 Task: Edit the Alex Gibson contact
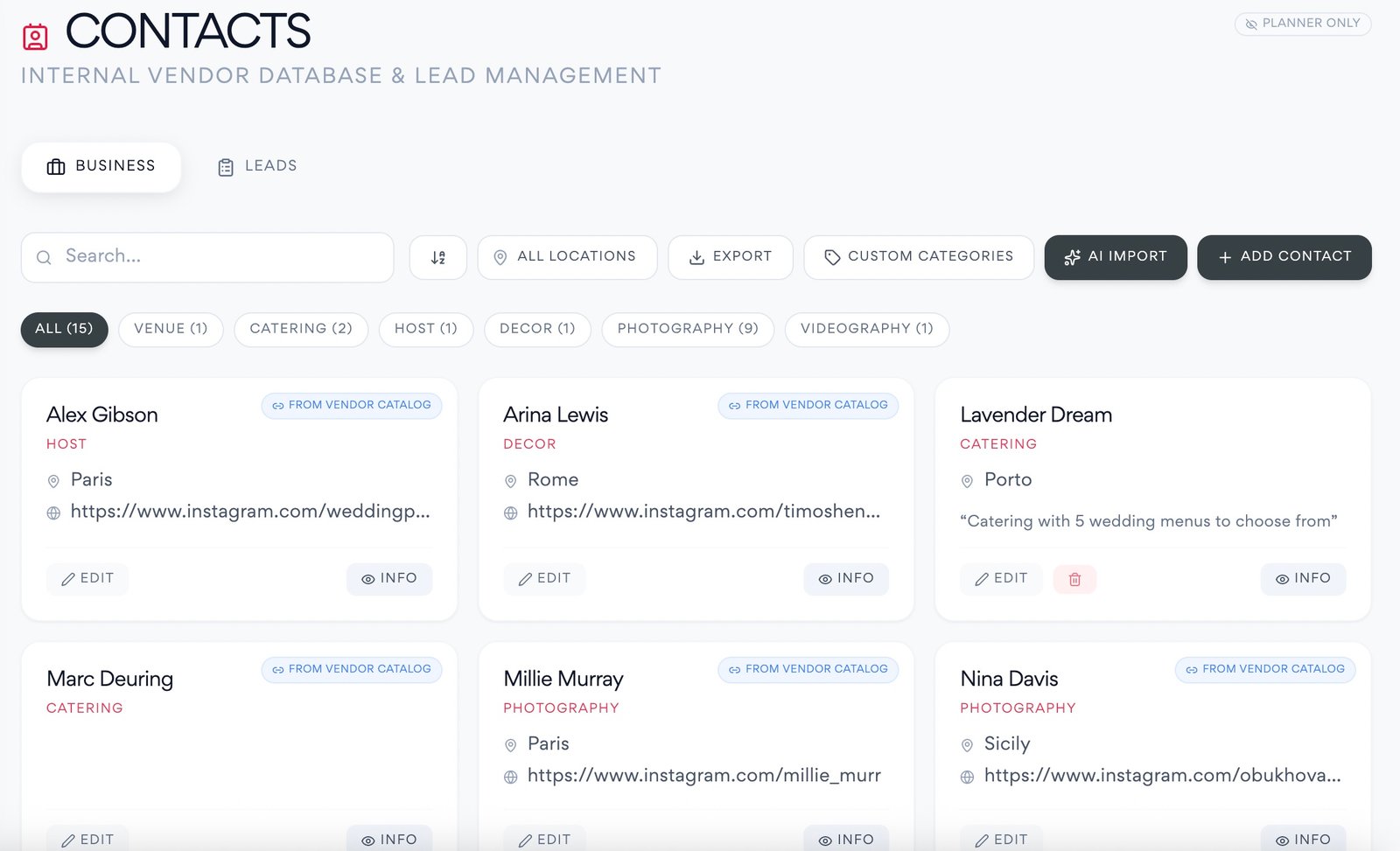pyautogui.click(x=87, y=579)
